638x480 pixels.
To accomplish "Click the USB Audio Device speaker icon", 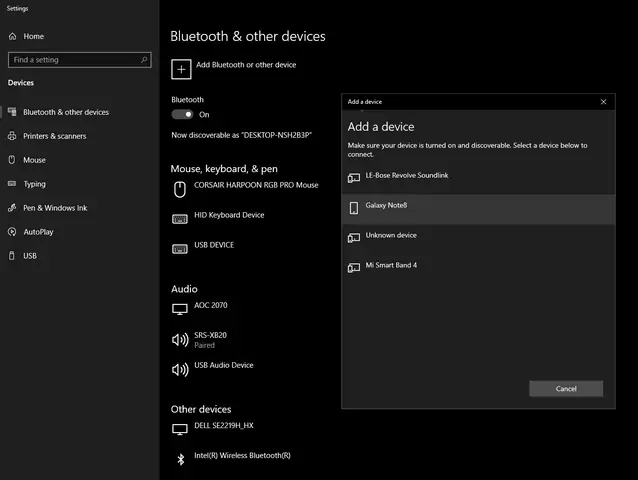I will (180, 370).
